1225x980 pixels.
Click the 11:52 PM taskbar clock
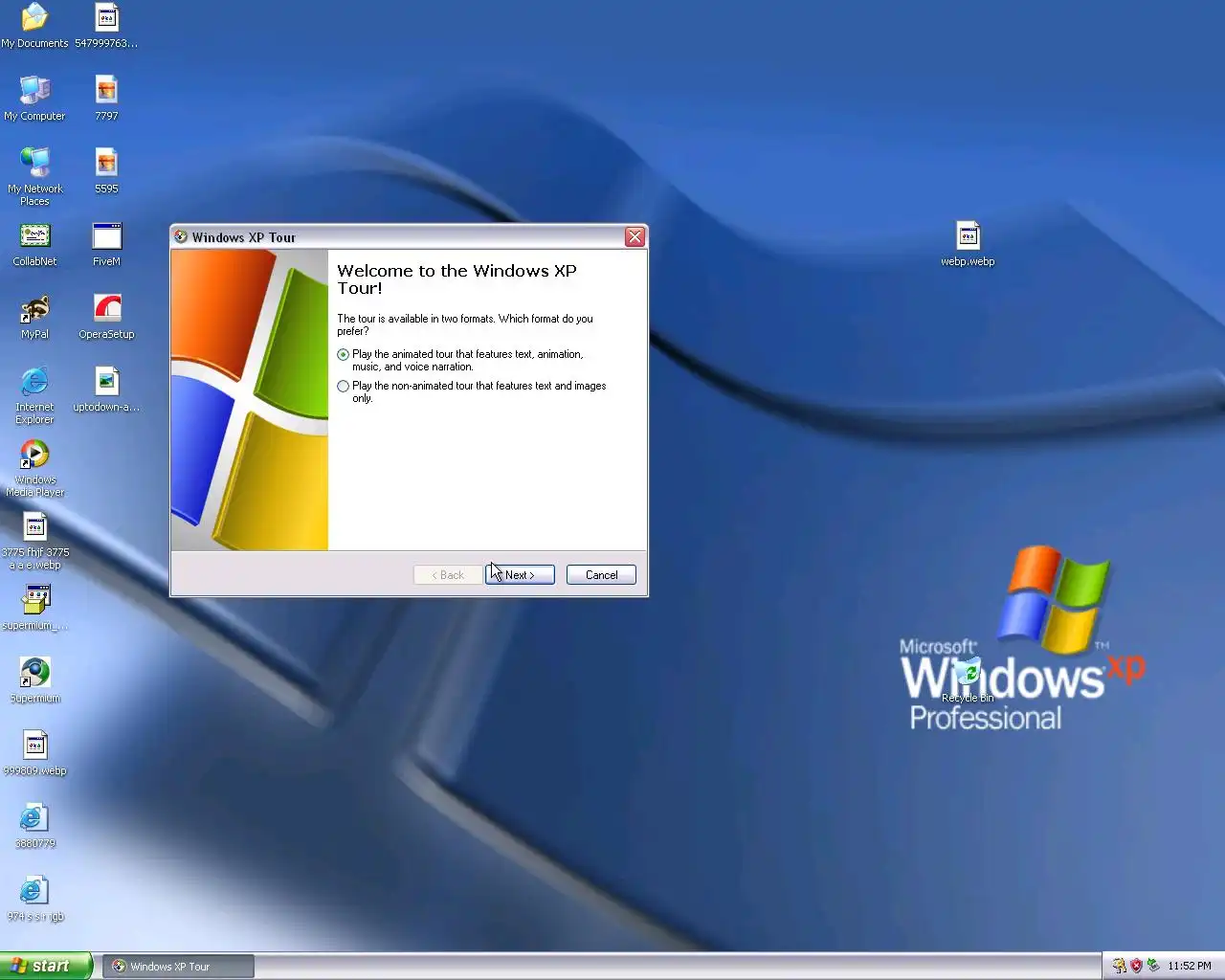click(1190, 966)
